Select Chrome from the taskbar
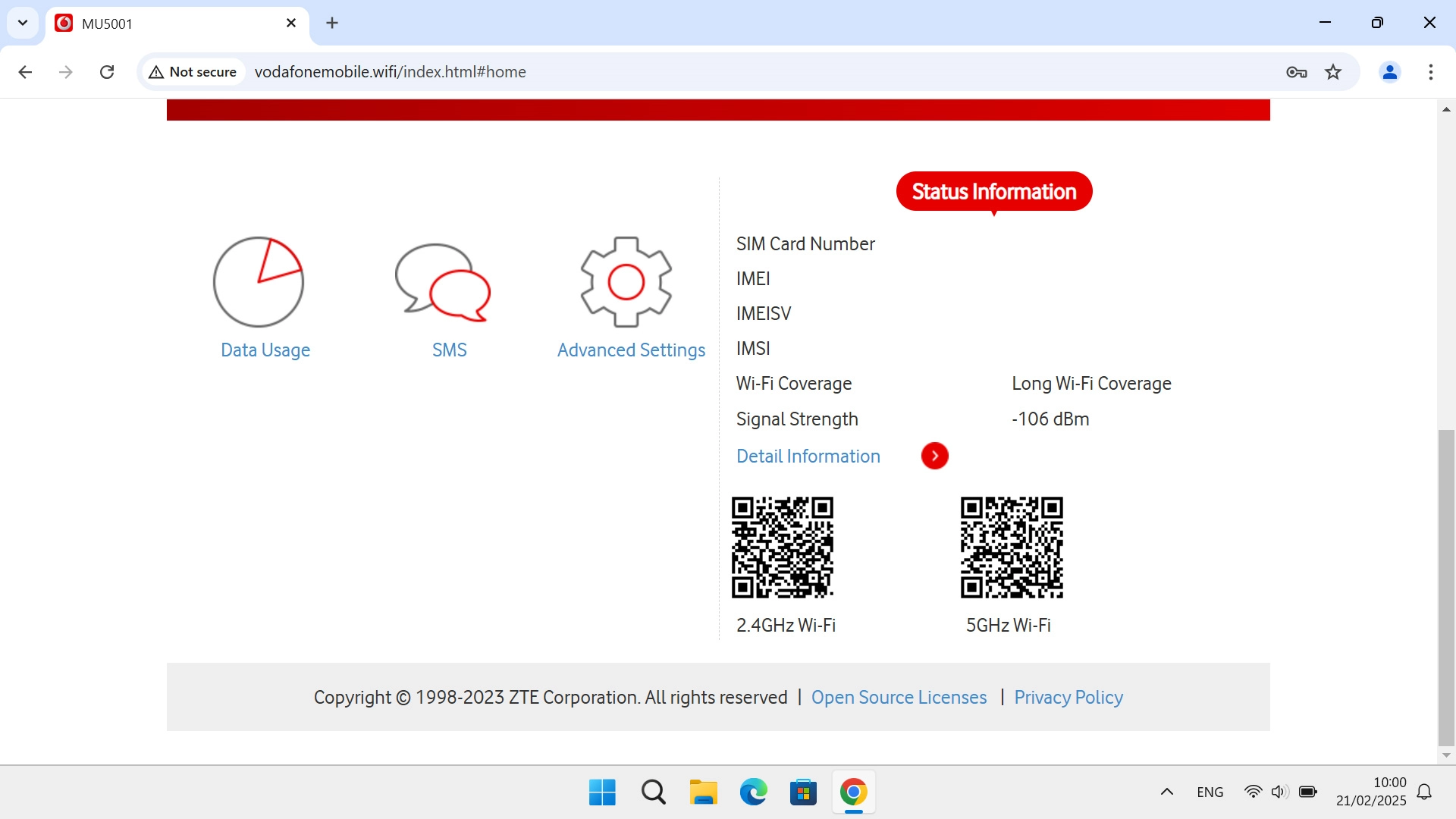The image size is (1456, 819). coord(854,791)
